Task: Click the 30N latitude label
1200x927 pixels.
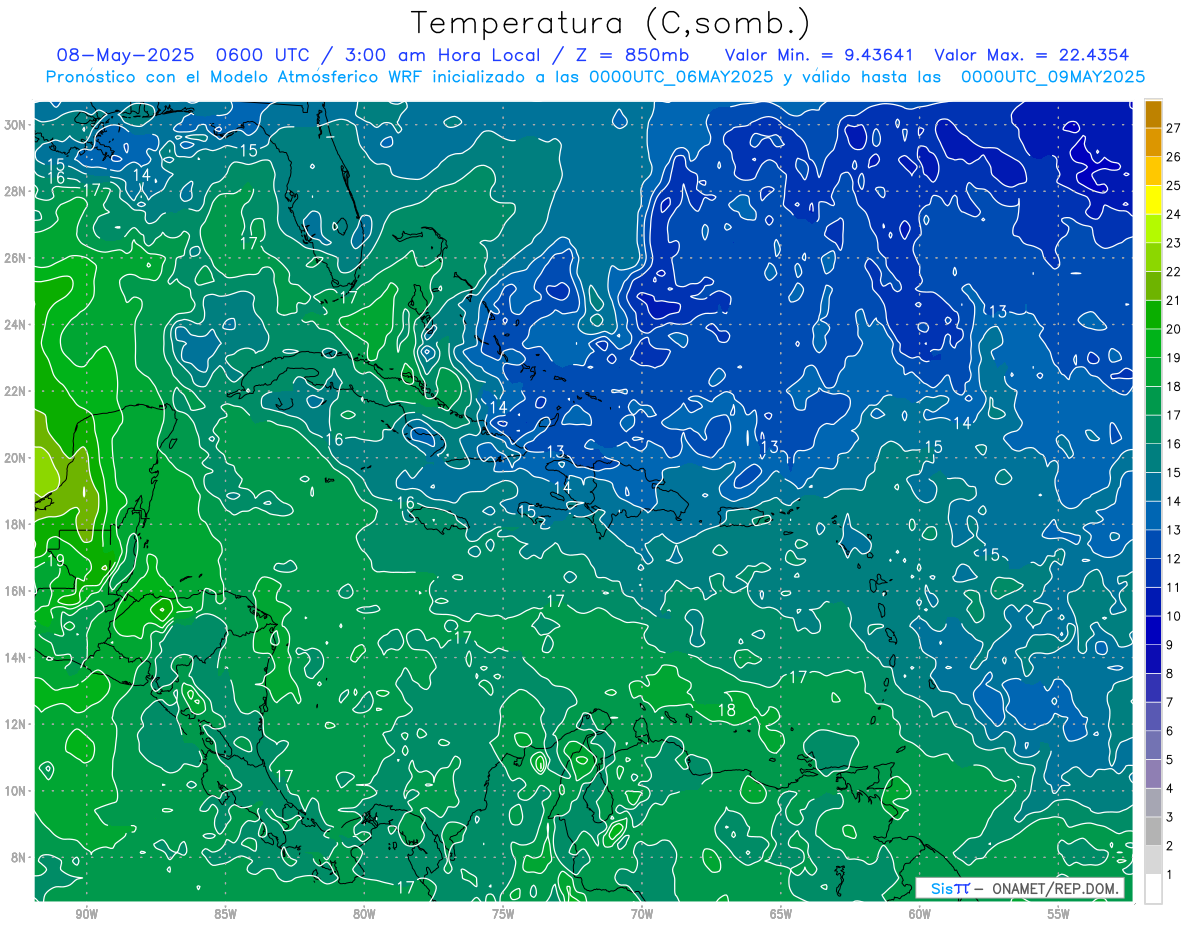Action: click(x=16, y=125)
